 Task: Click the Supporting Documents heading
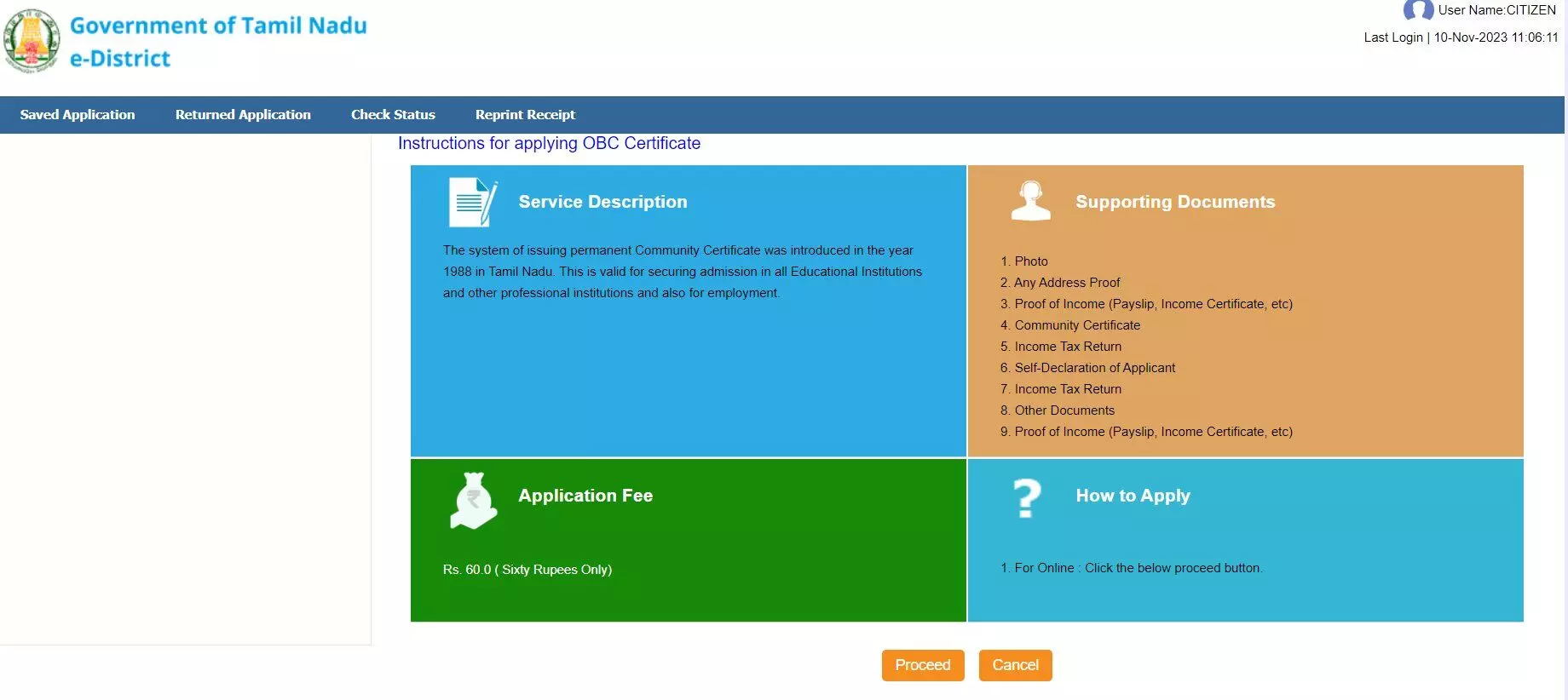pos(1175,202)
